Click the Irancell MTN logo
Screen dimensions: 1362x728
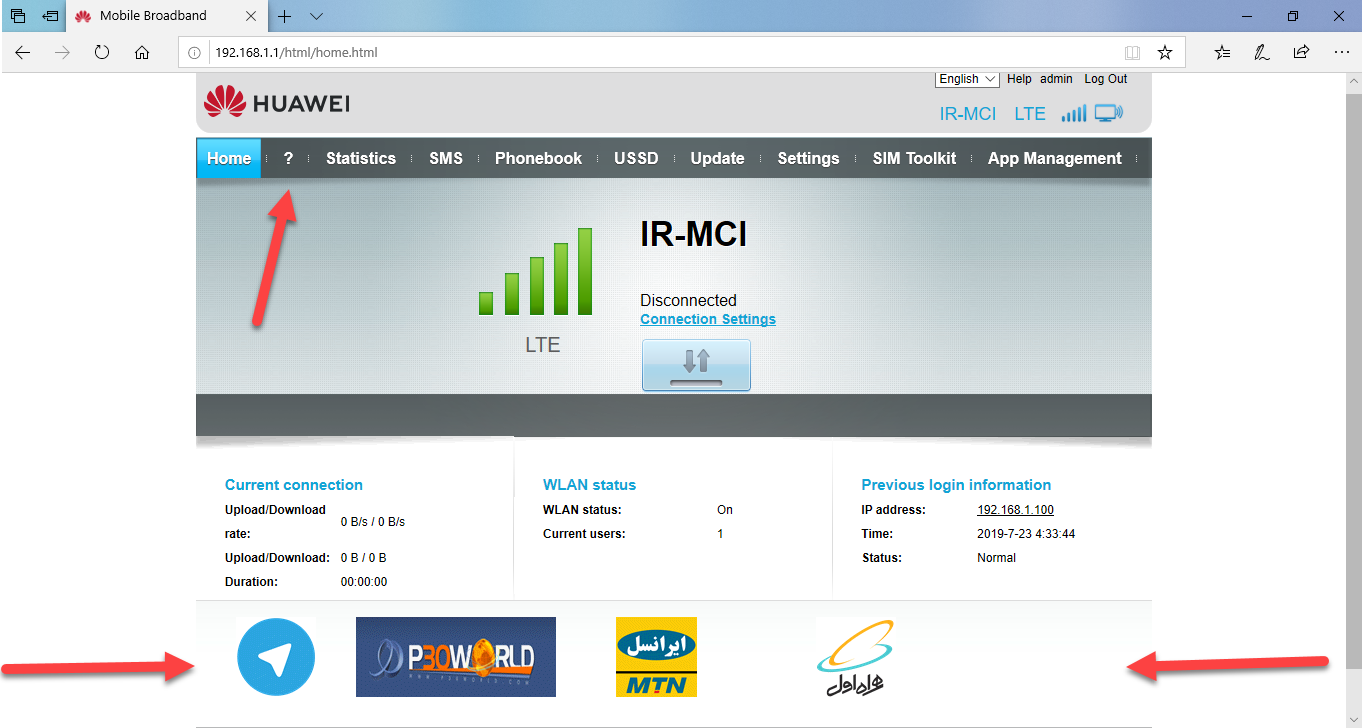pos(656,657)
